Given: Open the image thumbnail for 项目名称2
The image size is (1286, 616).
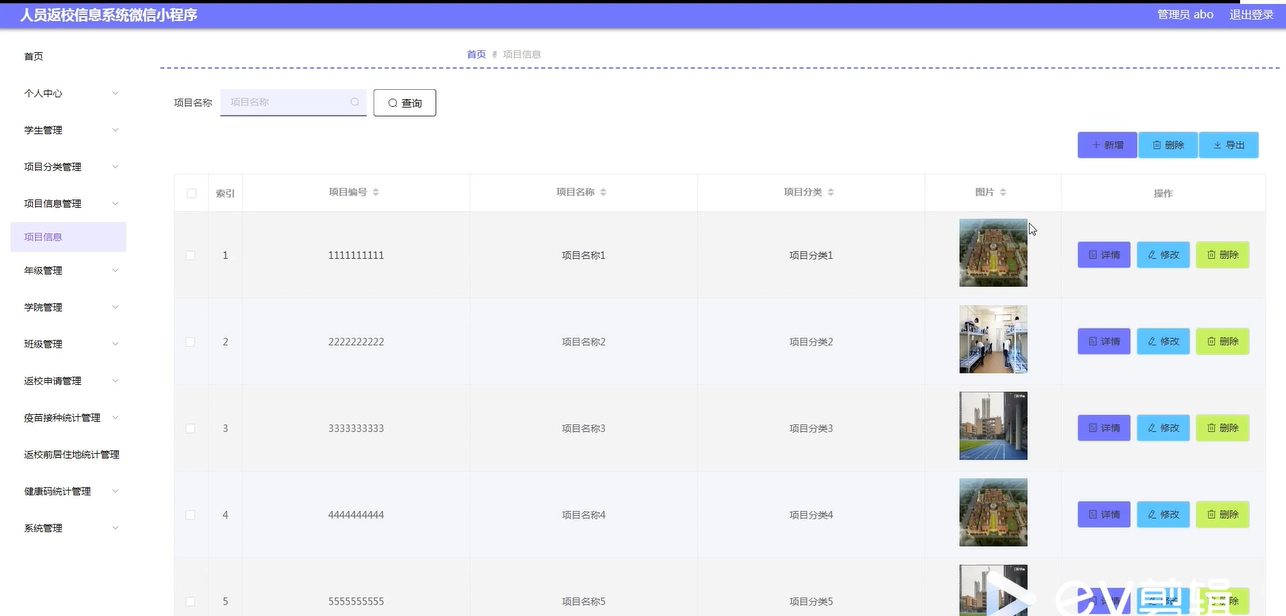Looking at the screenshot, I should 993,339.
